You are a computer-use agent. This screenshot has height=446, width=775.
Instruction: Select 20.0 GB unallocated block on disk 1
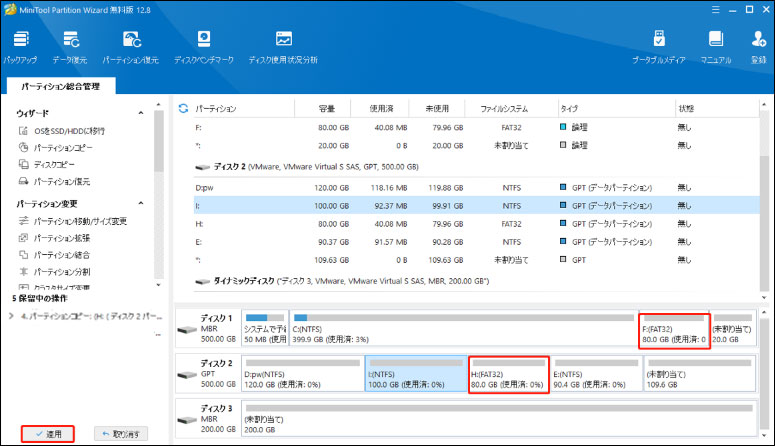[x=732, y=328]
